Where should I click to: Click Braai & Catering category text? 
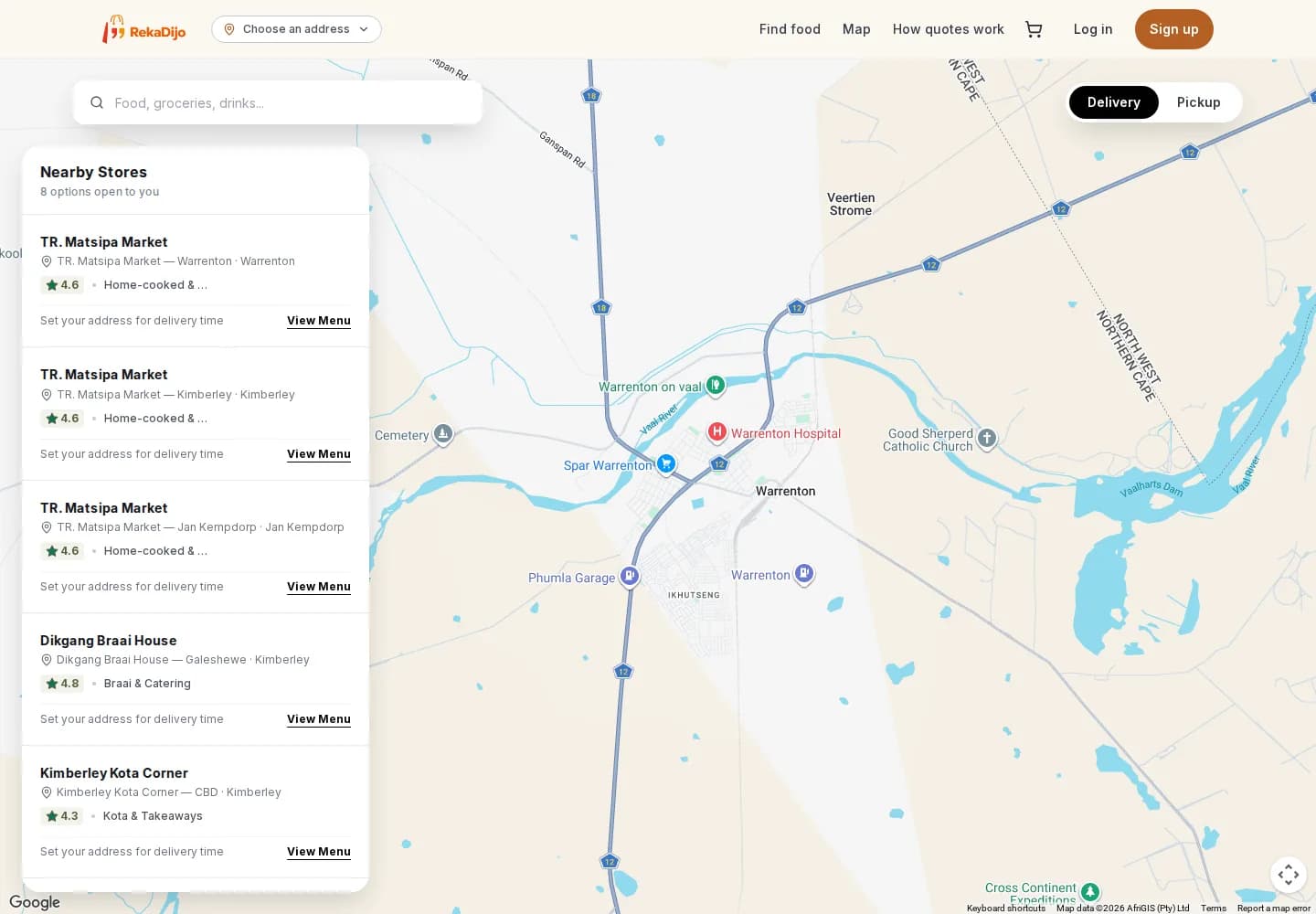tap(147, 684)
